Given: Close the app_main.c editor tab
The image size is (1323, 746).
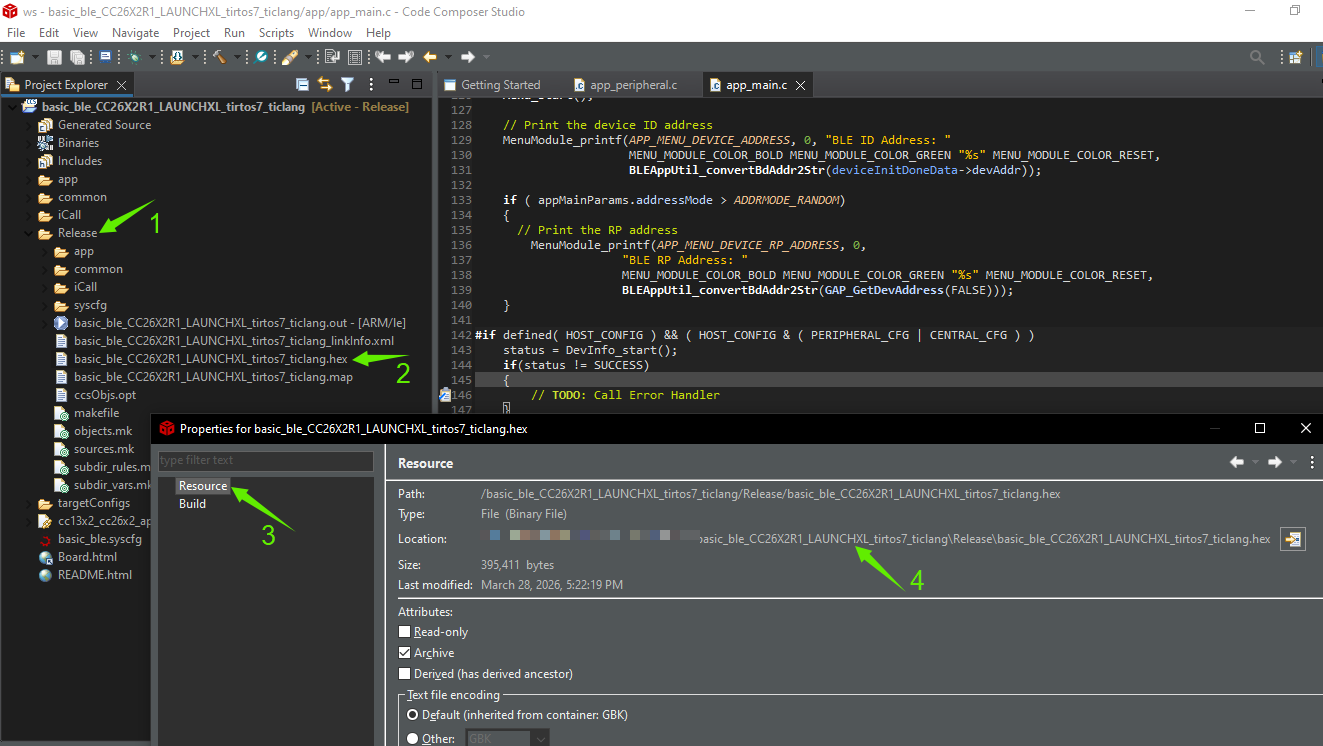Looking at the screenshot, I should click(x=800, y=86).
